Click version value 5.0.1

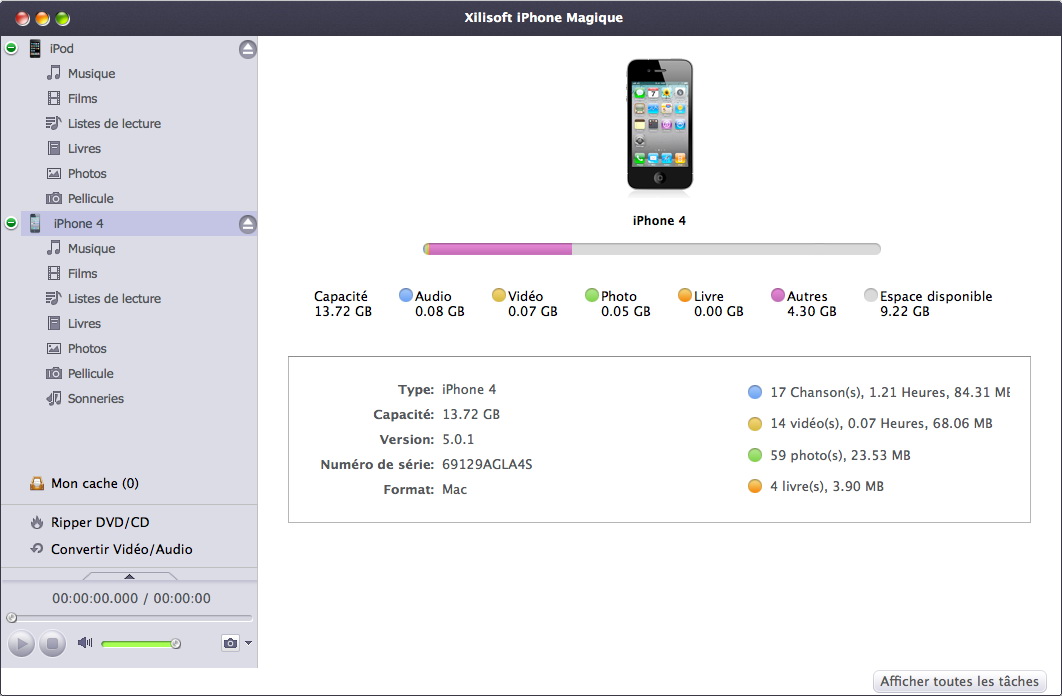[x=458, y=439]
